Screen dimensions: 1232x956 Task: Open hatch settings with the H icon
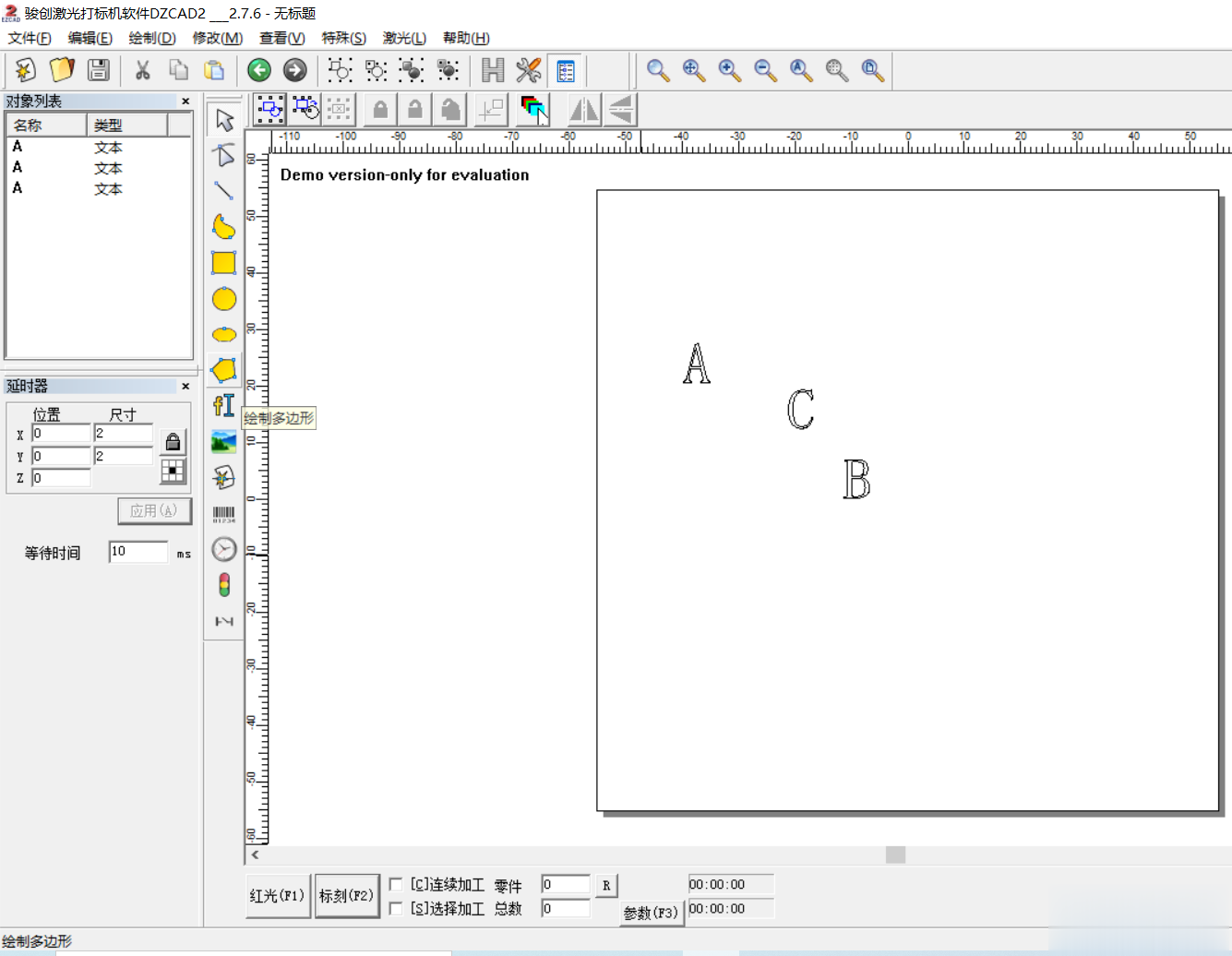click(x=494, y=70)
